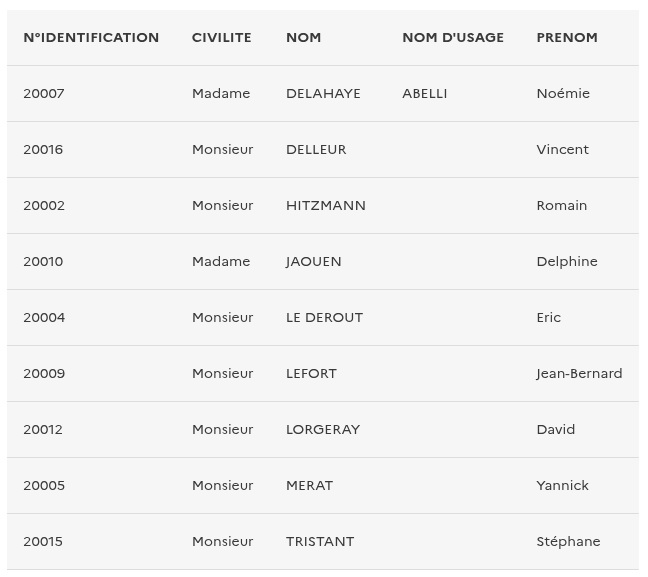Click identification number 20007
The height and width of the screenshot is (577, 648).
tap(44, 94)
